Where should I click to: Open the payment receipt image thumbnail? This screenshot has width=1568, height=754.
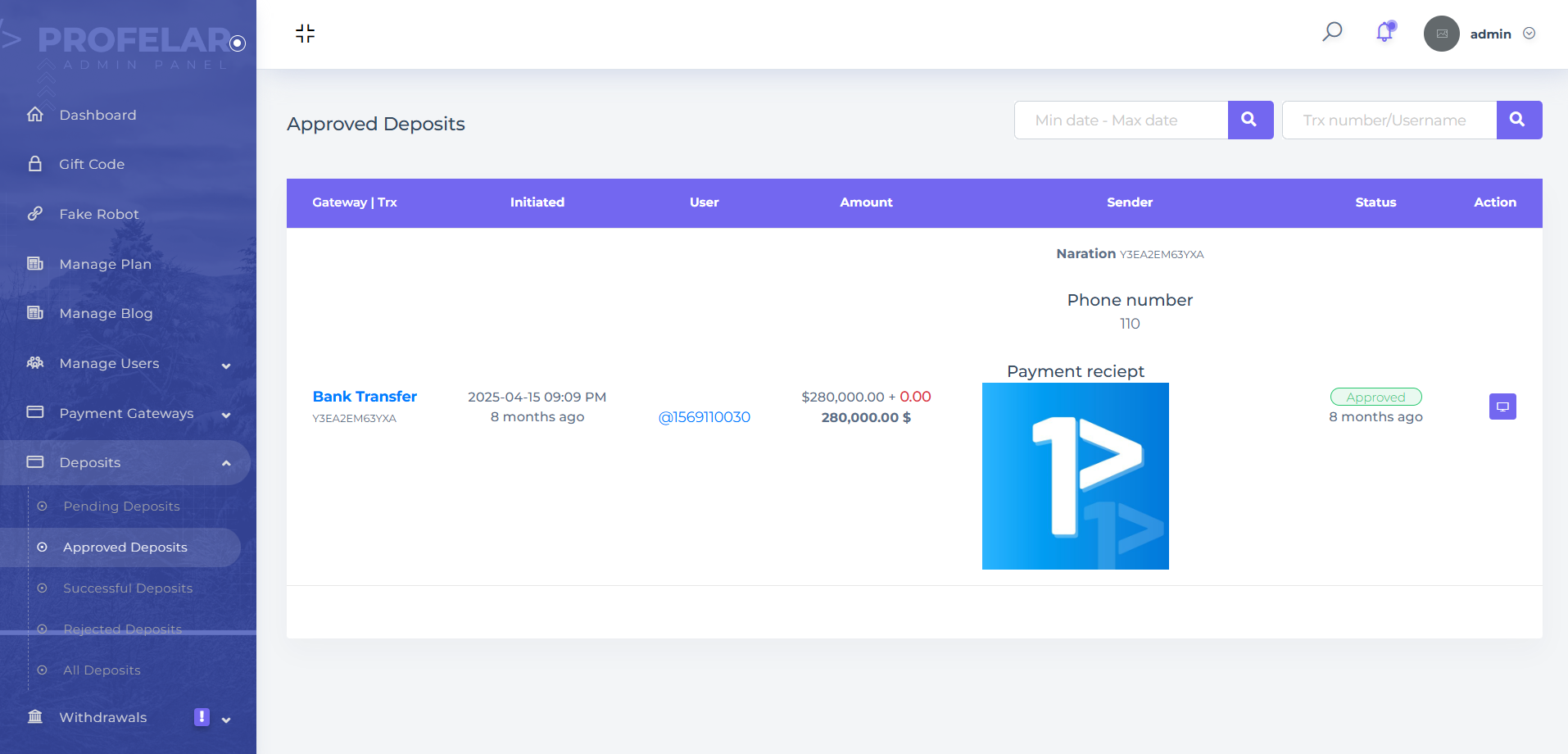coord(1075,476)
